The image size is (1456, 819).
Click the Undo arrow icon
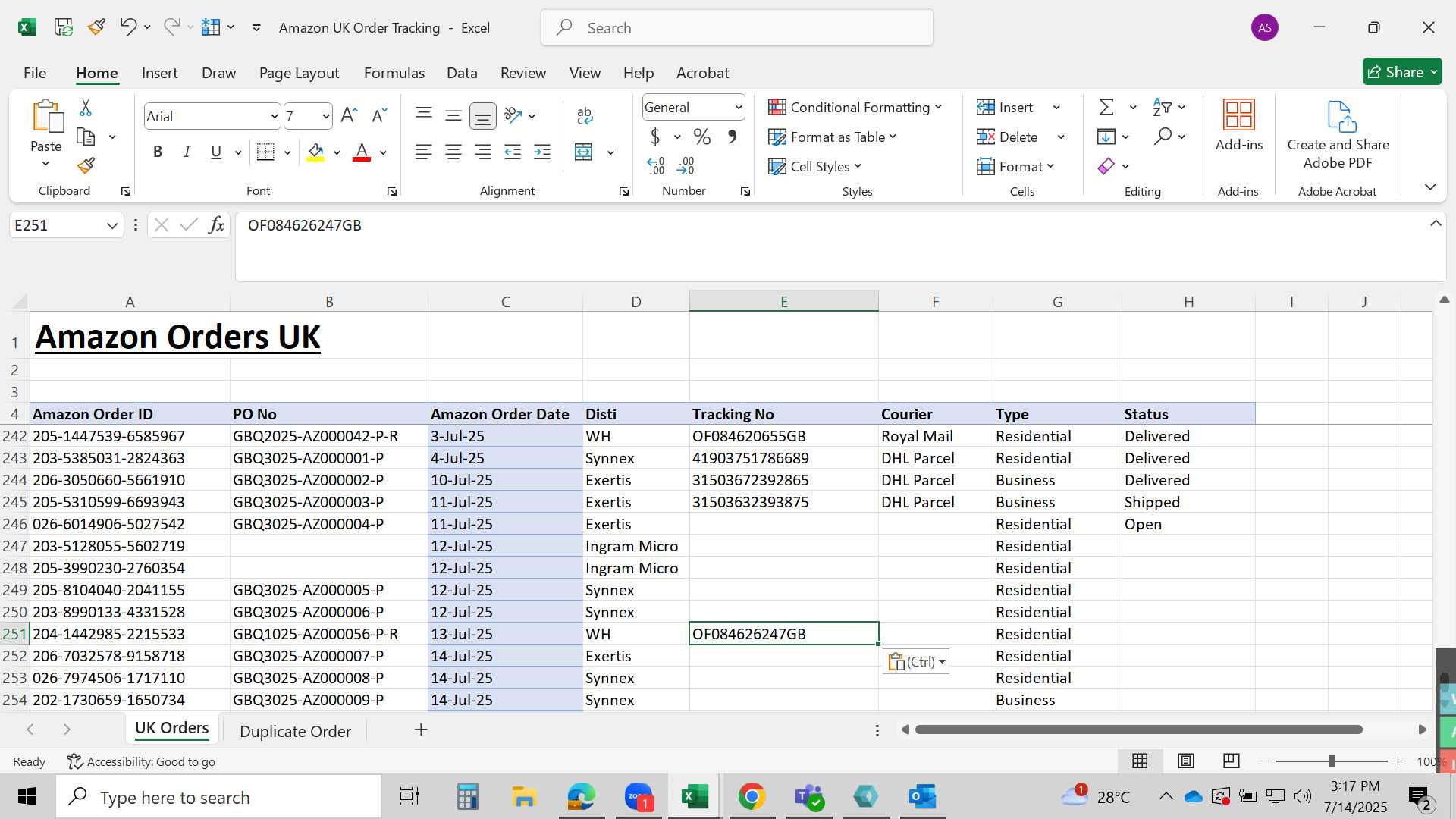(127, 27)
